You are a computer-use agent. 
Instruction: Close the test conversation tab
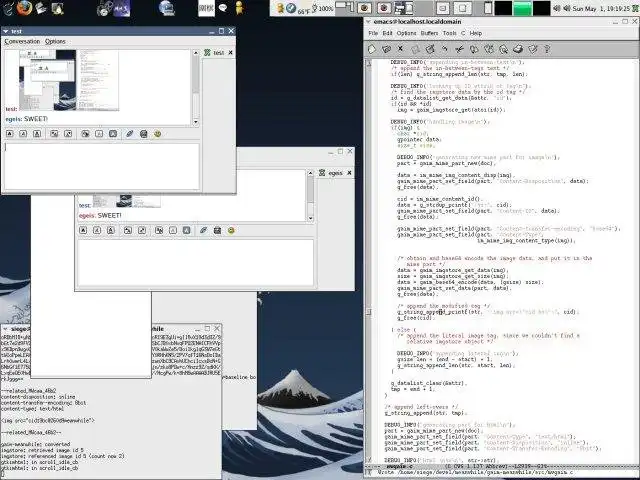[x=231, y=53]
